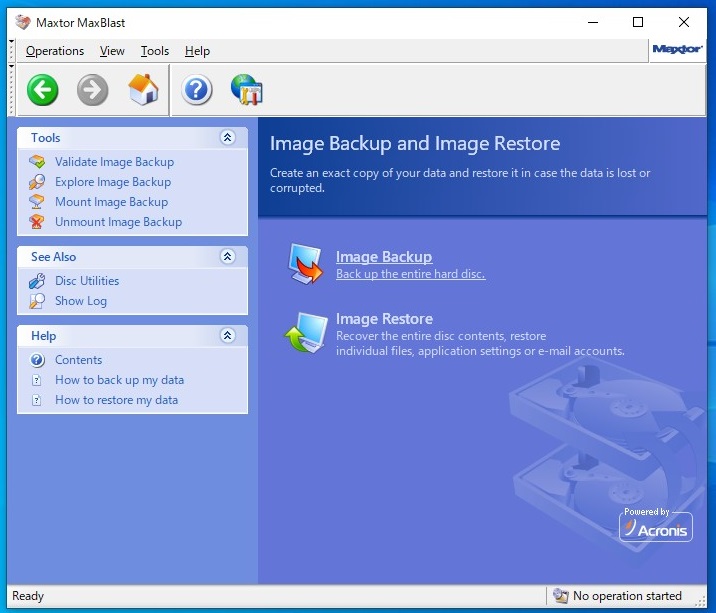The image size is (716, 613).
Task: Click the grey forward arrow button
Action: (93, 90)
